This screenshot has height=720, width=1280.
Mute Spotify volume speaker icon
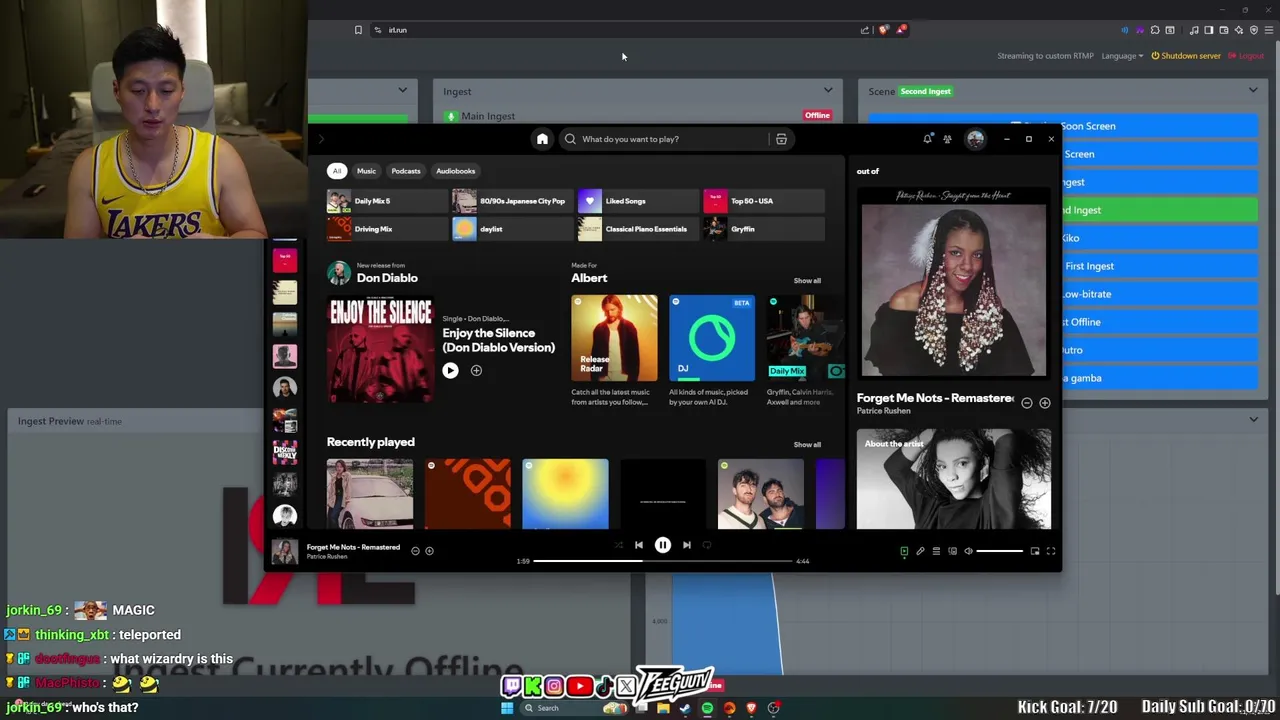point(968,551)
